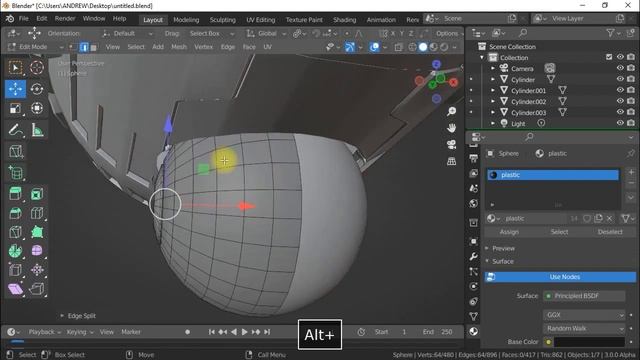Image resolution: width=640 pixels, height=360 pixels.
Task: Open the Render menu
Action: pyautogui.click(x=65, y=19)
